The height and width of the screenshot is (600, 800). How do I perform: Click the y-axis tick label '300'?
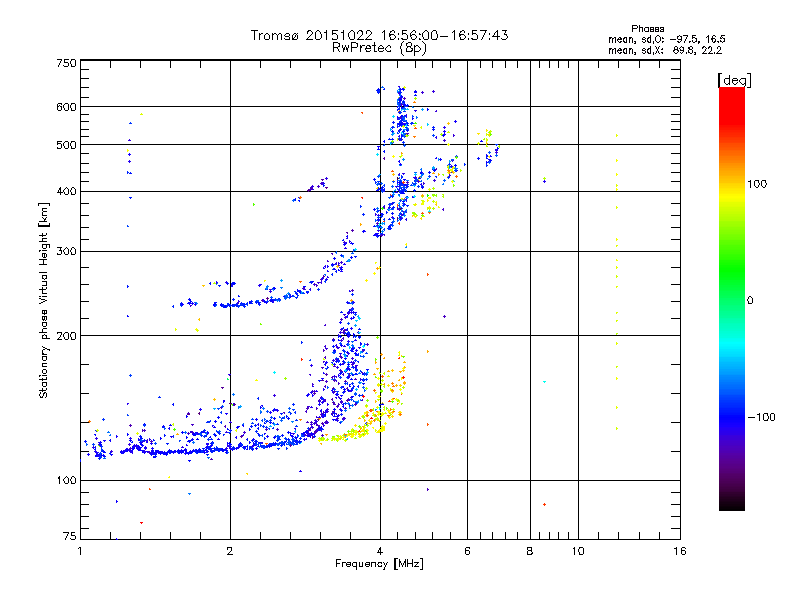pyautogui.click(x=66, y=251)
